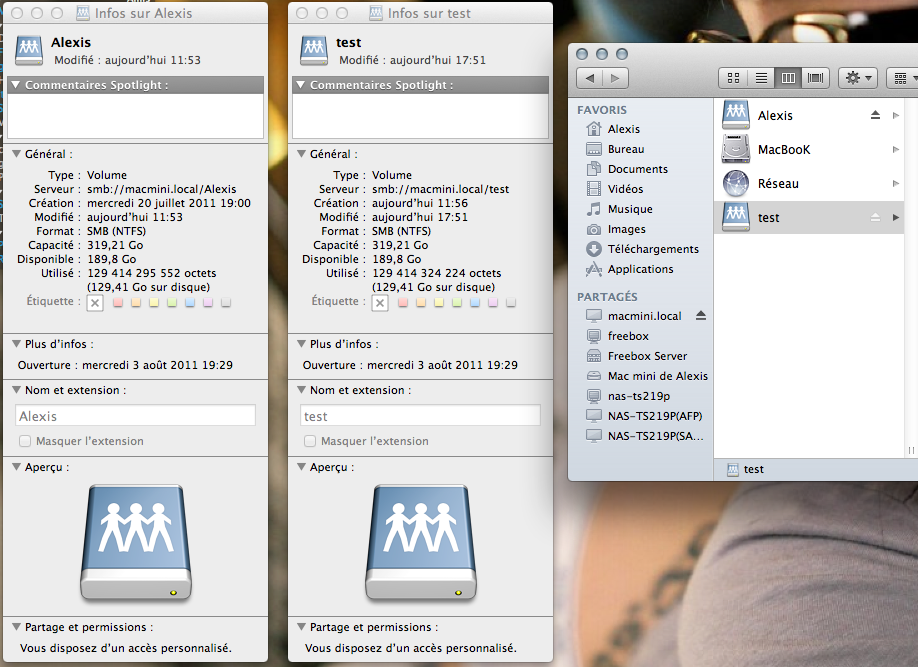
Task: Click large preview icon in Alexis window
Action: 136,543
